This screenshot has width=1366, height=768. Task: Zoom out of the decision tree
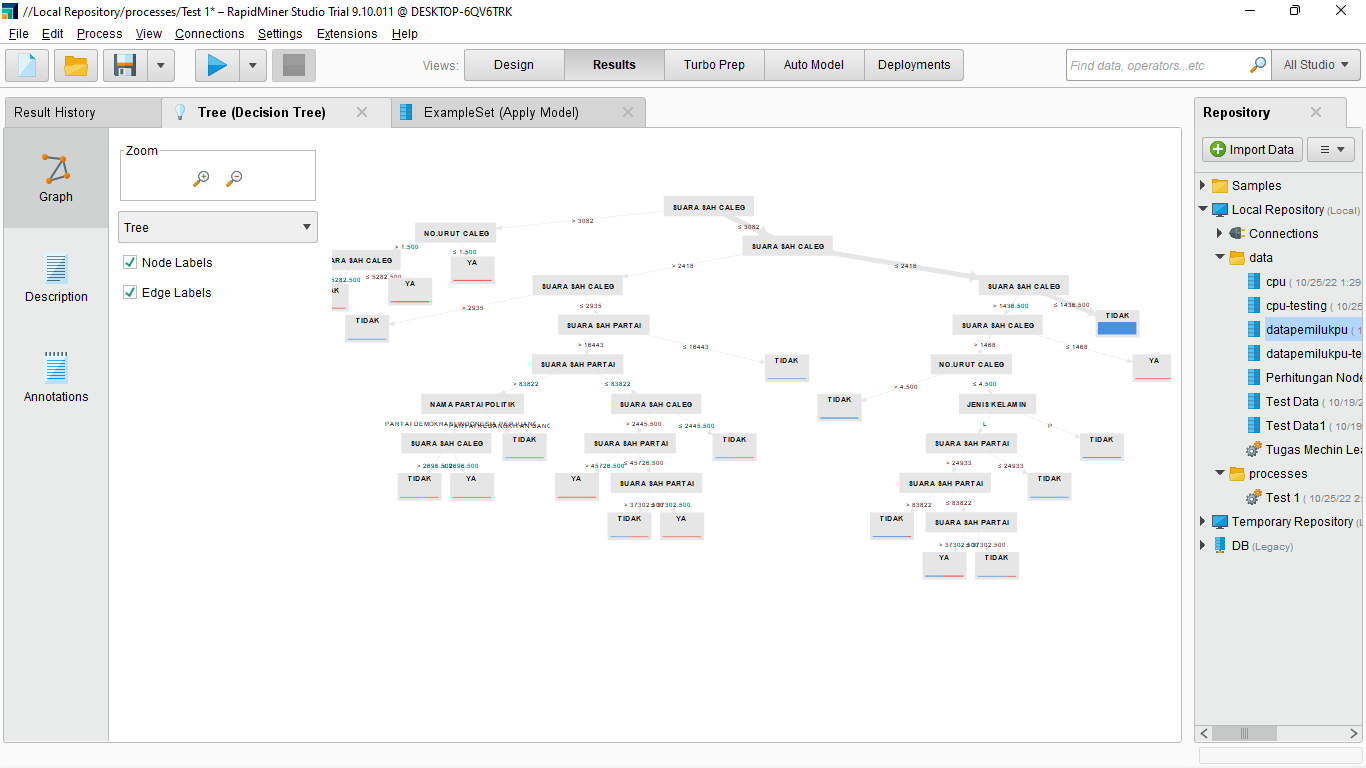(x=234, y=177)
